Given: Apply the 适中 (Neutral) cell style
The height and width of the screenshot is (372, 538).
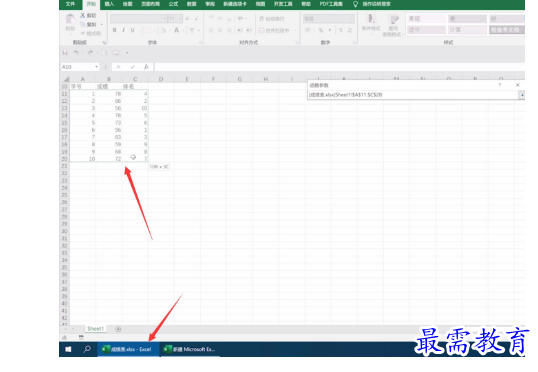Looking at the screenshot, I should [426, 30].
